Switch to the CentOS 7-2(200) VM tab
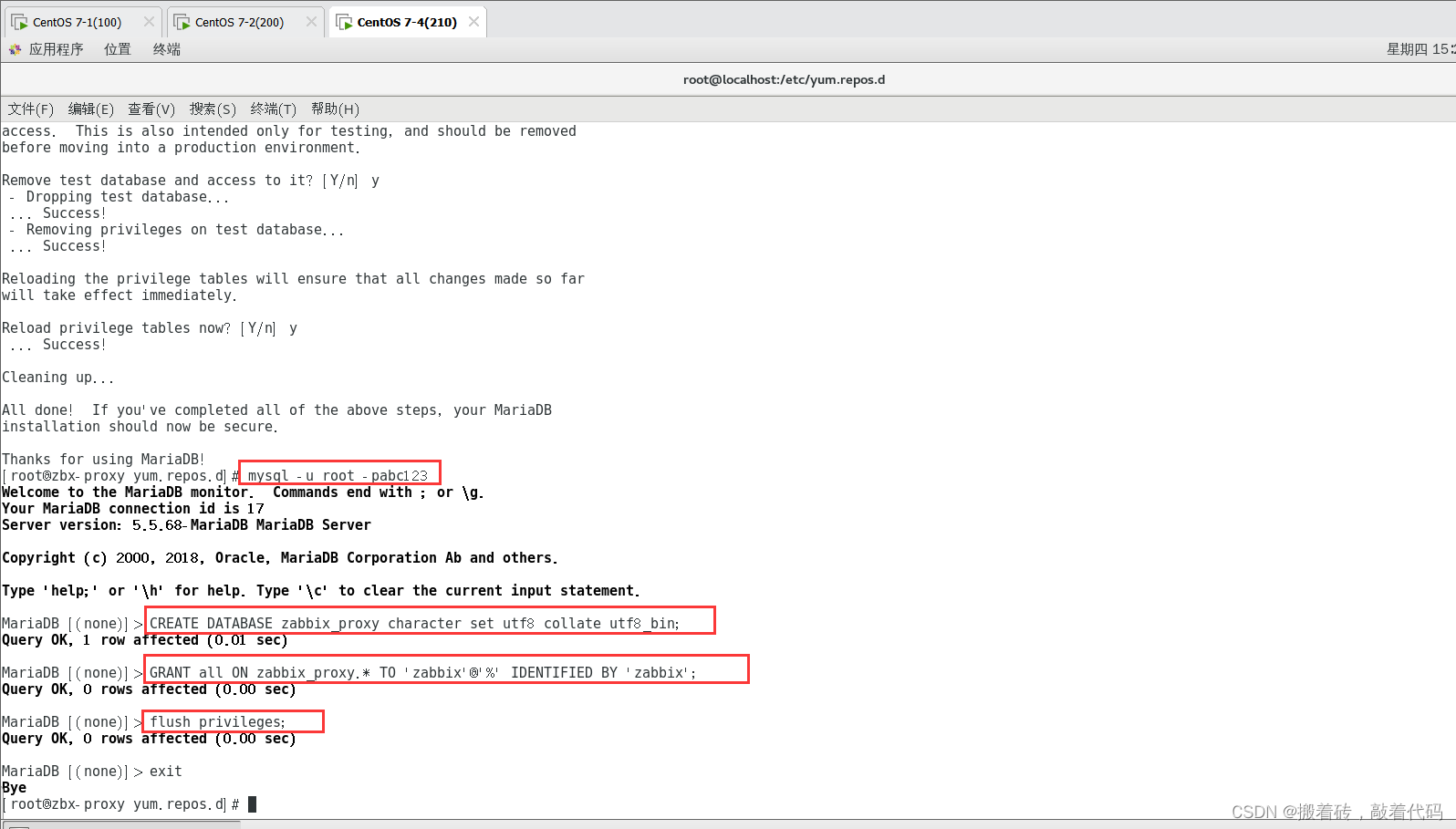 click(240, 22)
